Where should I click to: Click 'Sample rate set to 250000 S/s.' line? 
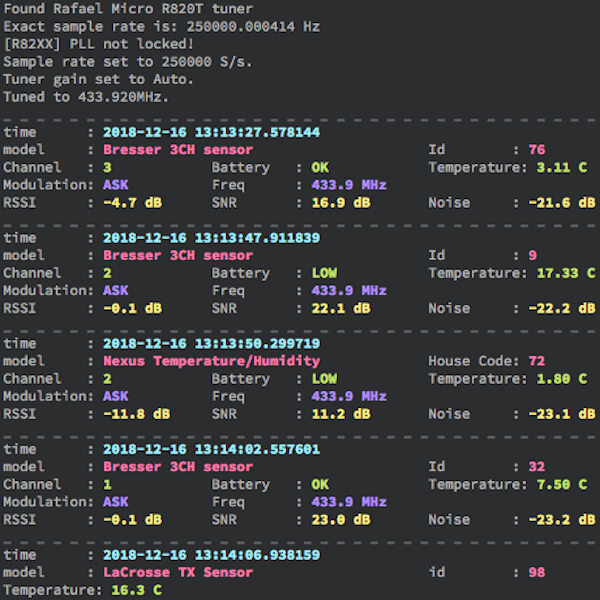coord(128,62)
